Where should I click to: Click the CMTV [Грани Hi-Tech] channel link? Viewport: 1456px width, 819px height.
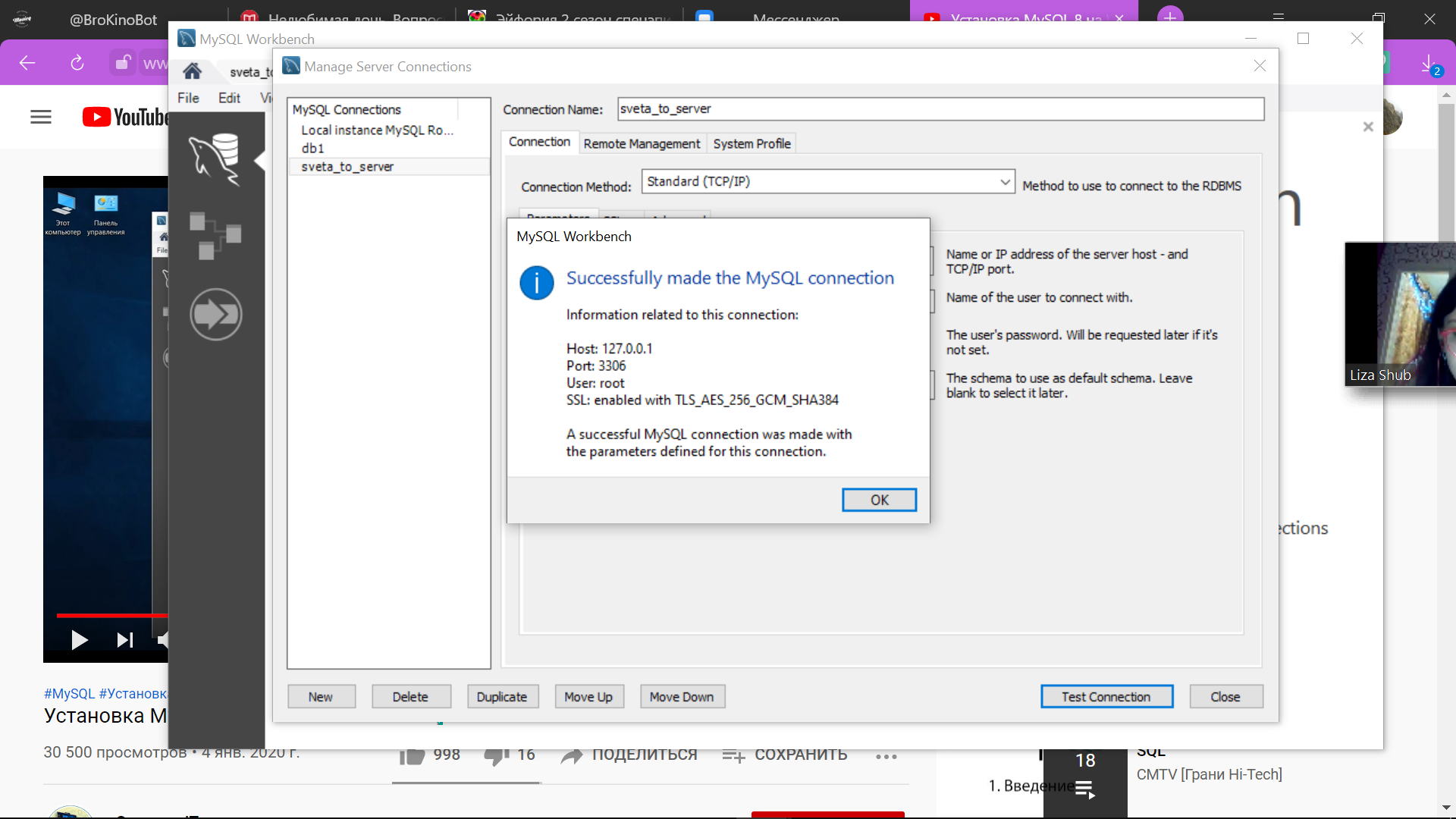point(1209,774)
